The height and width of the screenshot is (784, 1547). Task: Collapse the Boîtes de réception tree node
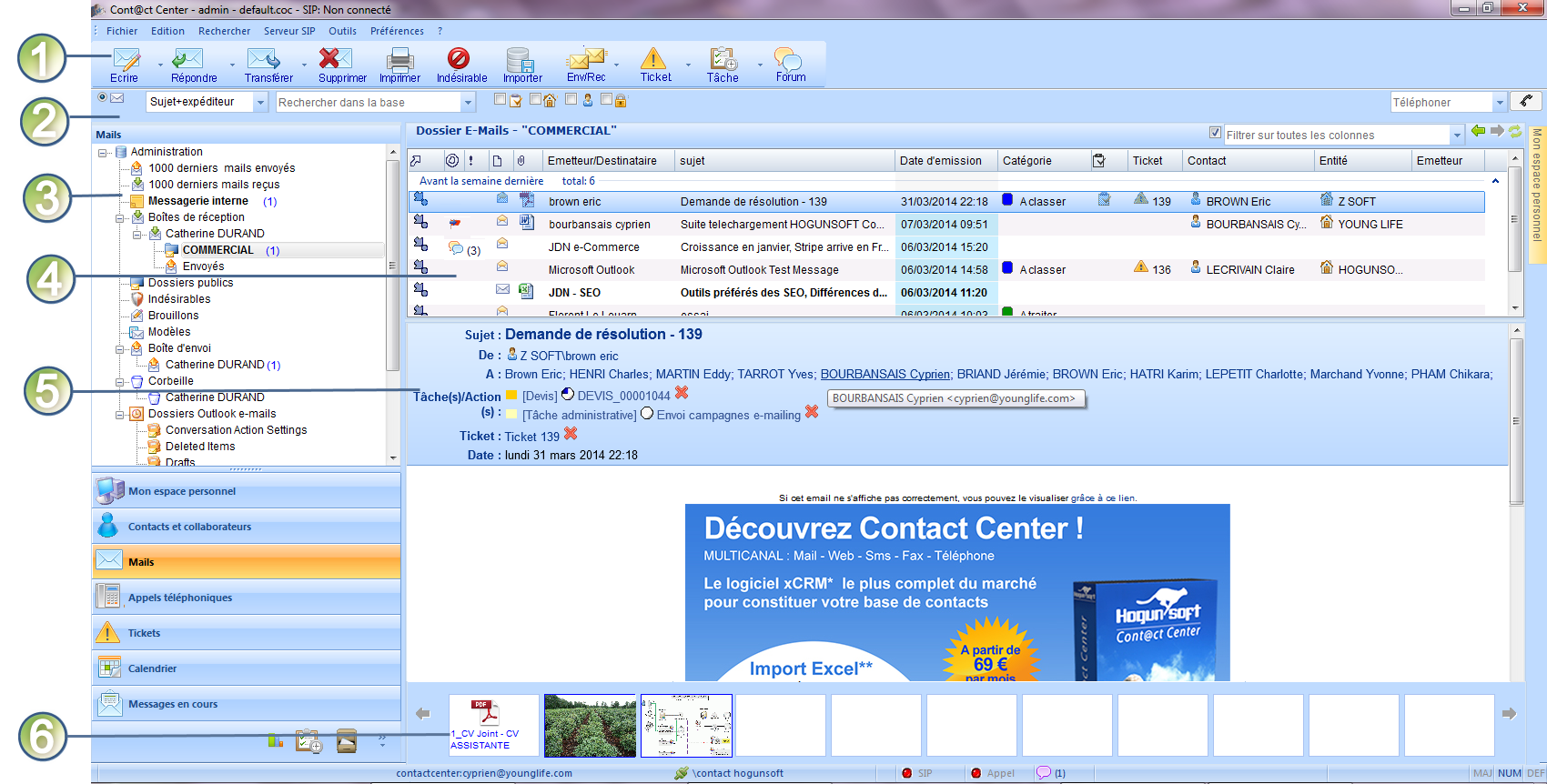(120, 218)
